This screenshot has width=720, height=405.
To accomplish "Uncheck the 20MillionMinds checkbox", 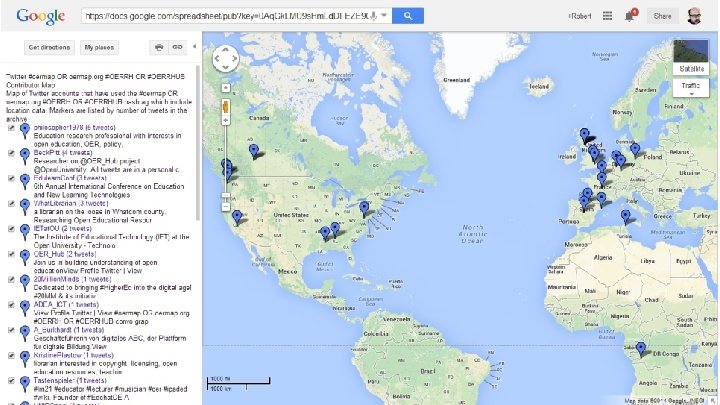I will 11,279.
